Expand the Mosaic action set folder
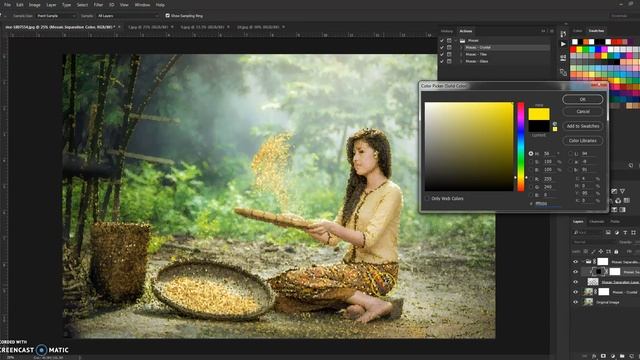This screenshot has width=640, height=360. tap(456, 41)
